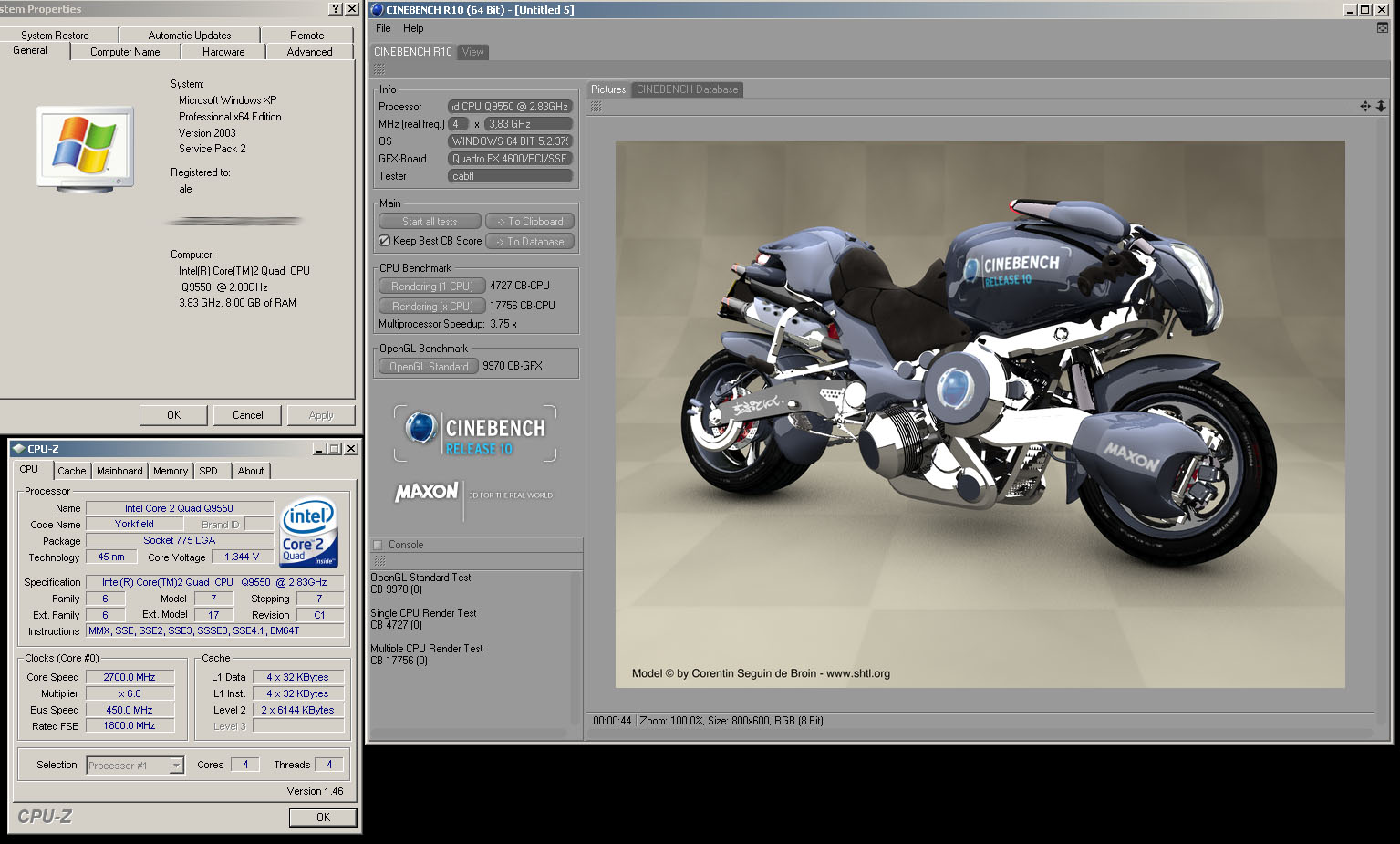Viewport: 1400px width, 844px height.
Task: Select the CPU tab in CPU-Z
Action: (29, 470)
